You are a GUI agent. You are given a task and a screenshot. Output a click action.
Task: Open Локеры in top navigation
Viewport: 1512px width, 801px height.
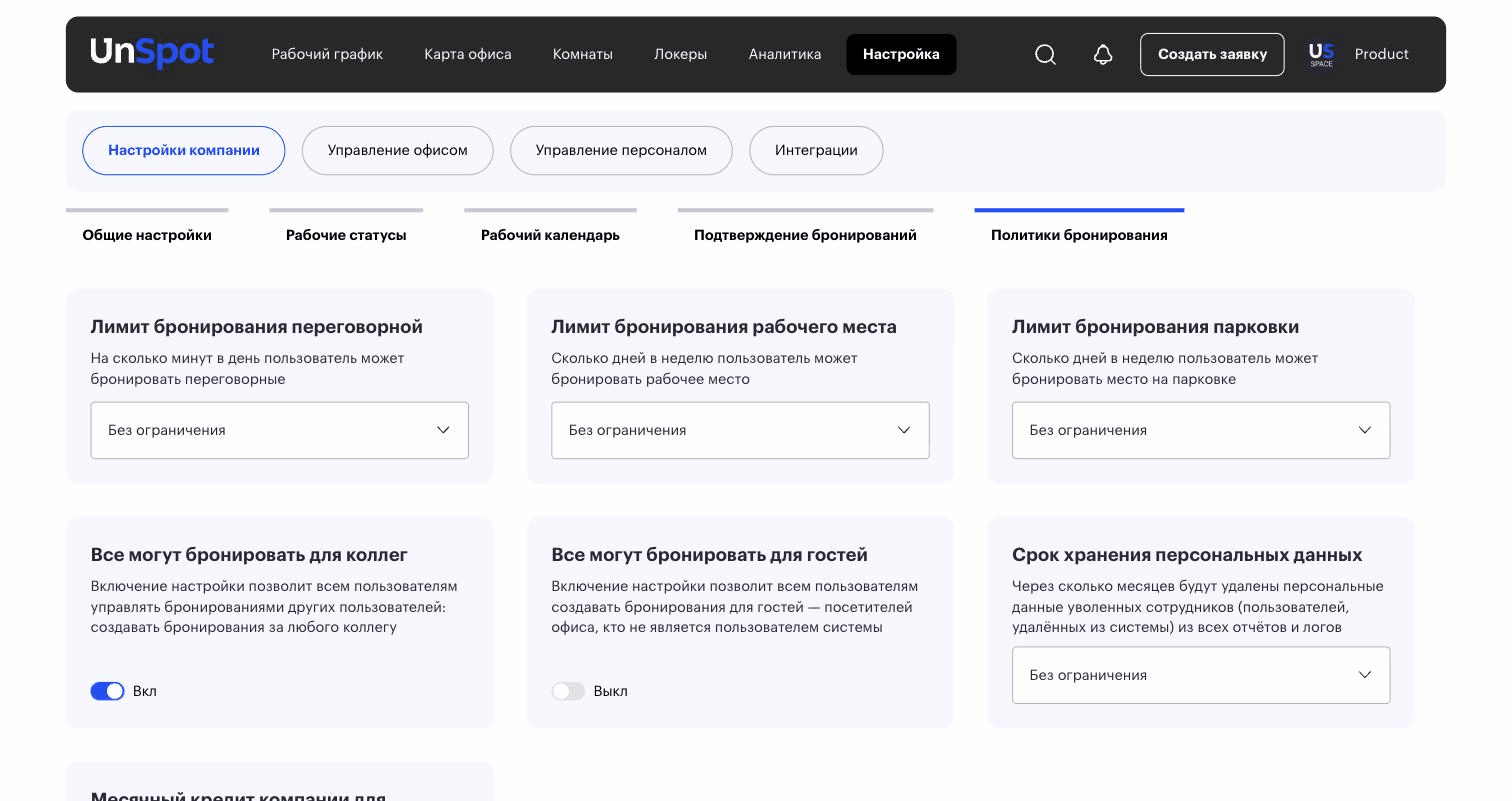681,54
